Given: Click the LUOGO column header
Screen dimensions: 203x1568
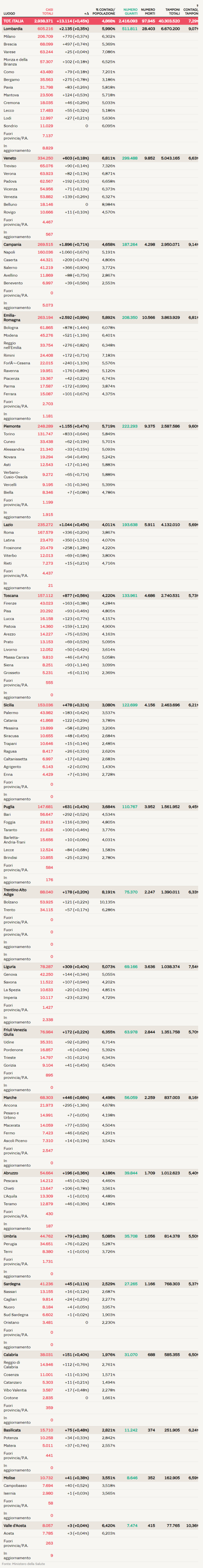Looking at the screenshot, I should click(9, 13).
